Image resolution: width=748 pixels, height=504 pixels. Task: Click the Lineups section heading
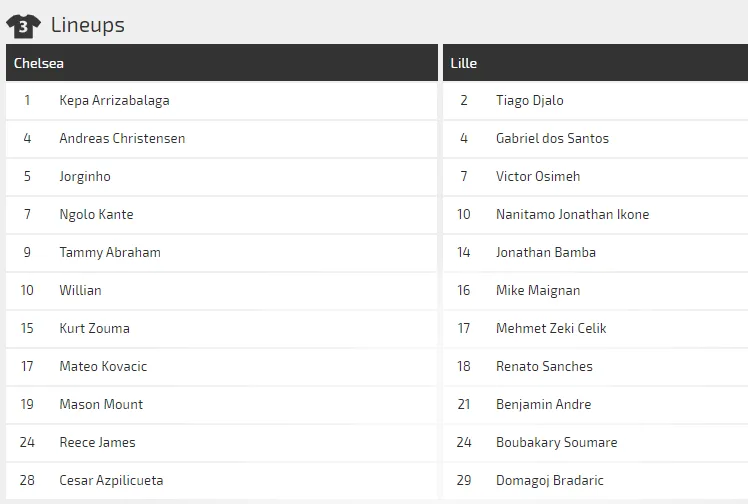coord(87,24)
